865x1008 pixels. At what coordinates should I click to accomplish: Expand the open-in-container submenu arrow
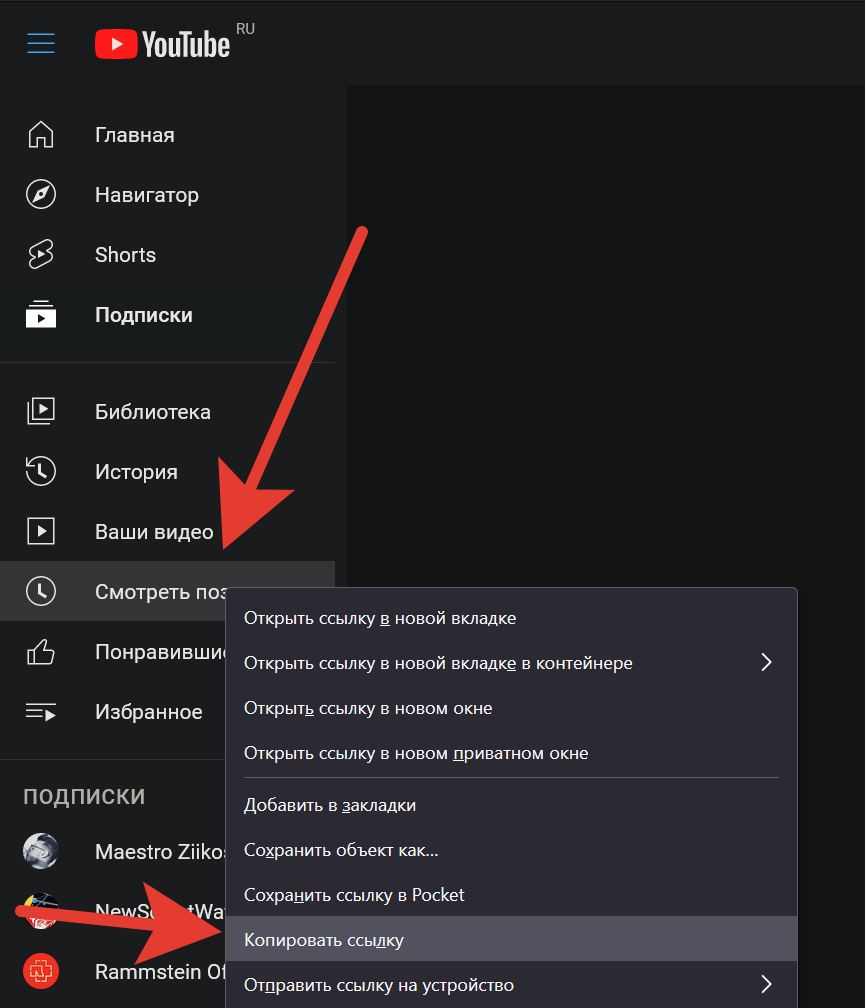tap(767, 663)
